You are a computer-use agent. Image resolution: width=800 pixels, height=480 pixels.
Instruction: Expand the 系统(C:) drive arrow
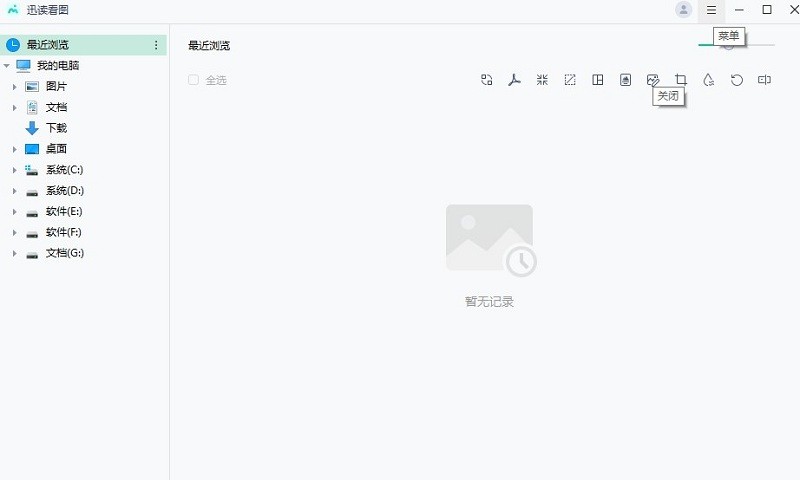click(x=15, y=170)
